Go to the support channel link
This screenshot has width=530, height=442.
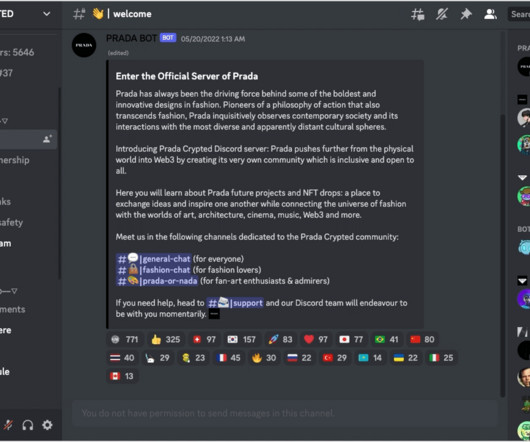[x=235, y=303]
